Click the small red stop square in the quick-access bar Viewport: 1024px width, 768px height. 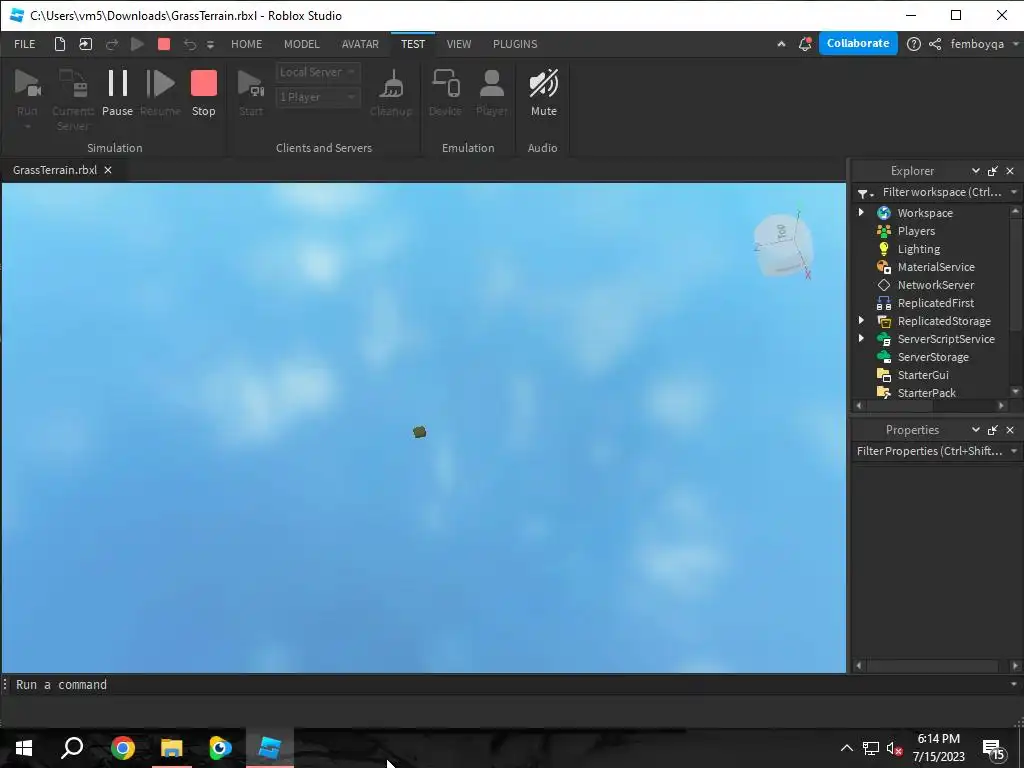click(x=164, y=44)
